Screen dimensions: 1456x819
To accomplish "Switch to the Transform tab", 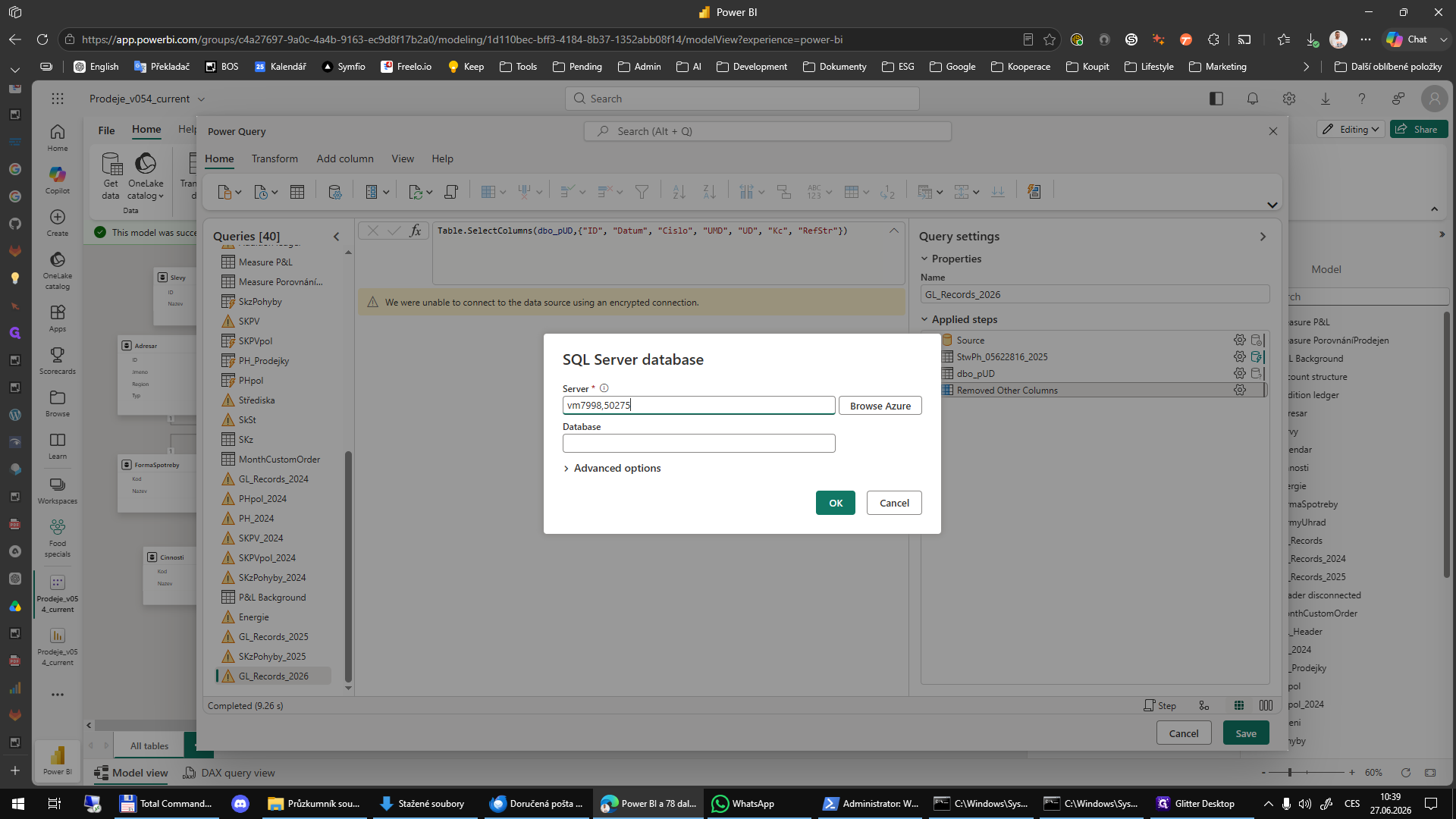I will [x=275, y=158].
